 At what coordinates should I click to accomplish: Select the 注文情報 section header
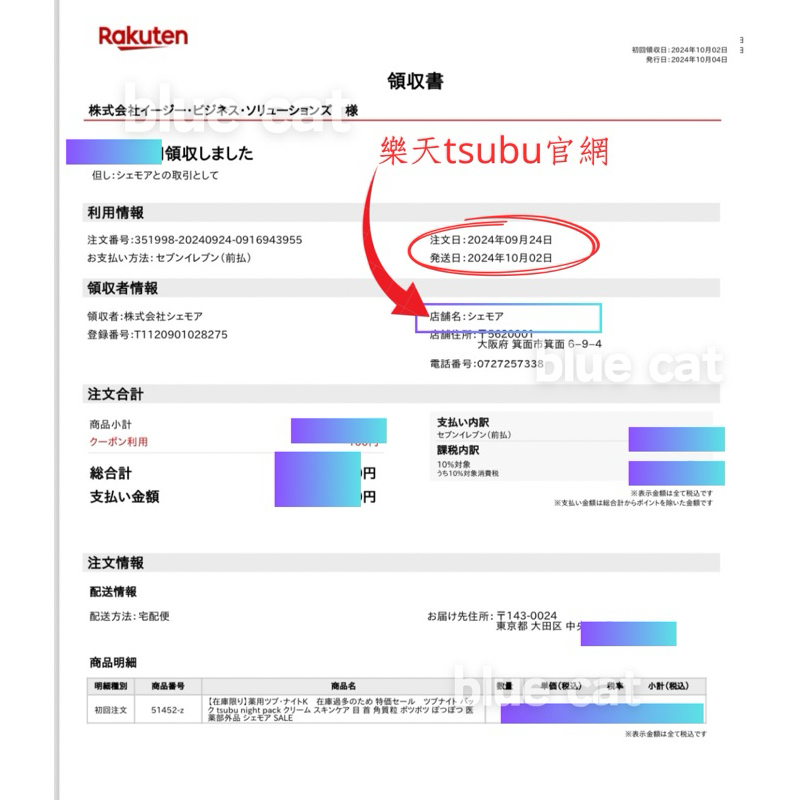(x=116, y=563)
